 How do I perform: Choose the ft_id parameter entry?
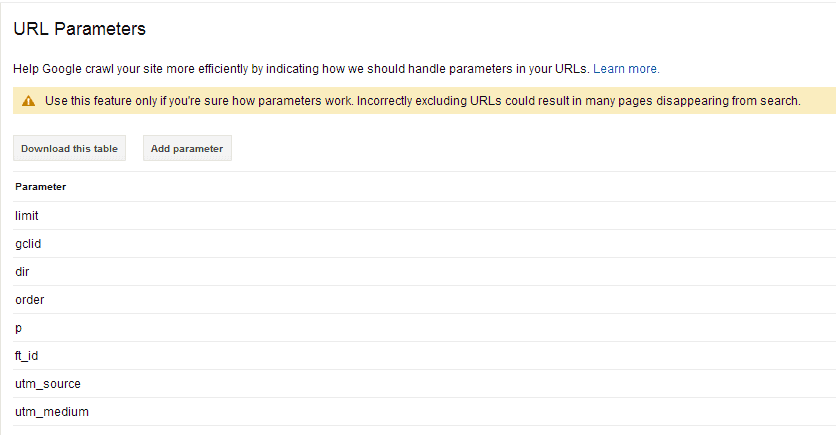click(x=424, y=356)
